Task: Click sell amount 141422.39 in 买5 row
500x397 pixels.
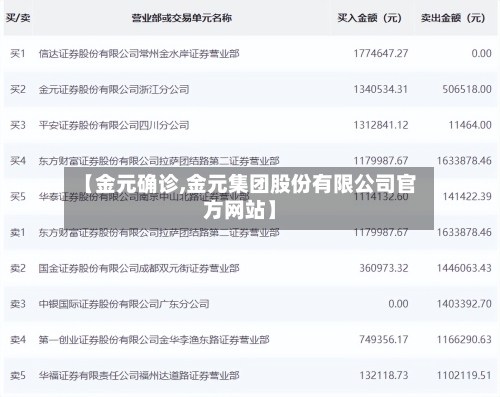Action: coord(467,197)
